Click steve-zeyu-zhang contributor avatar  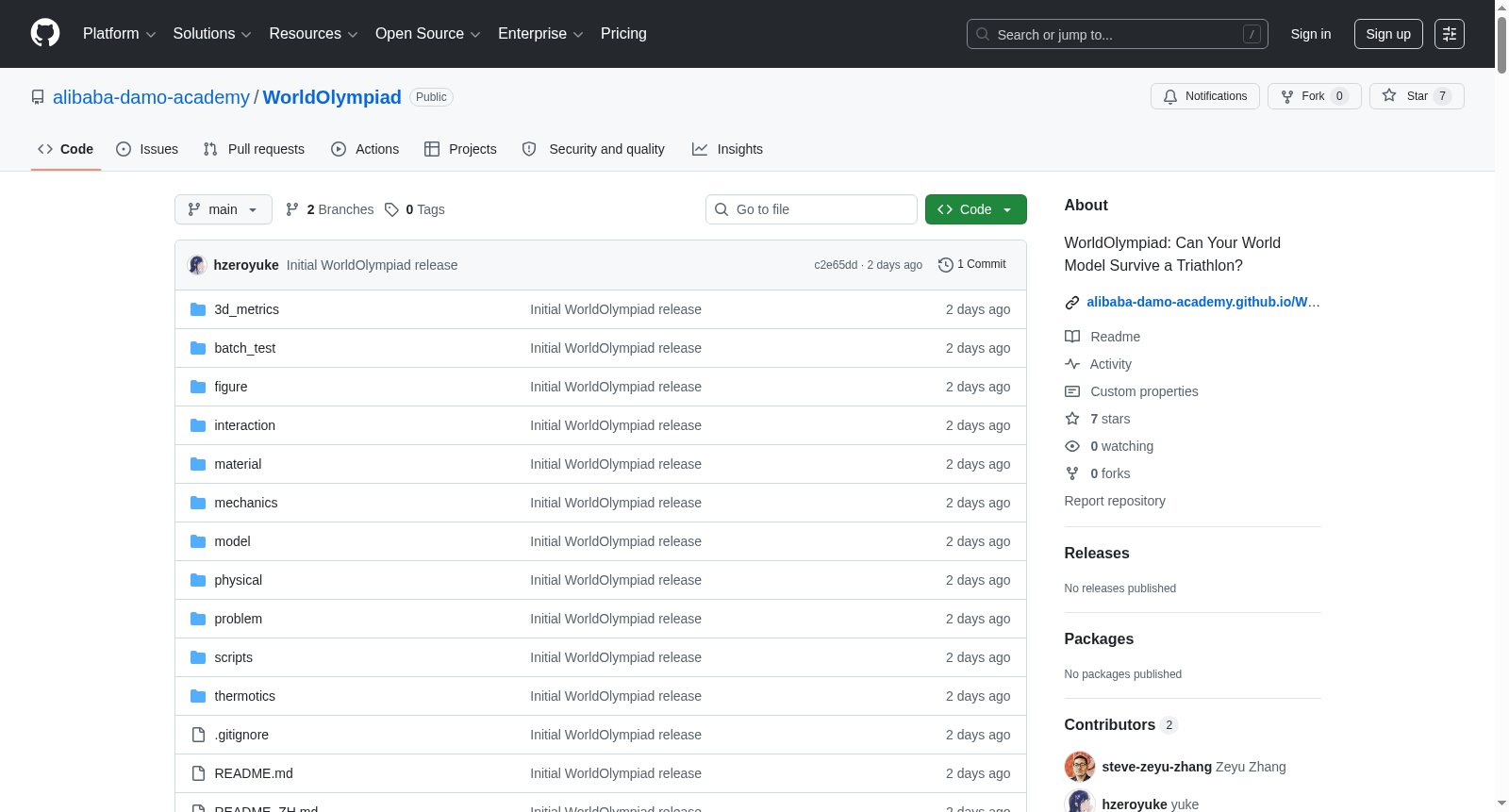[x=1080, y=767]
